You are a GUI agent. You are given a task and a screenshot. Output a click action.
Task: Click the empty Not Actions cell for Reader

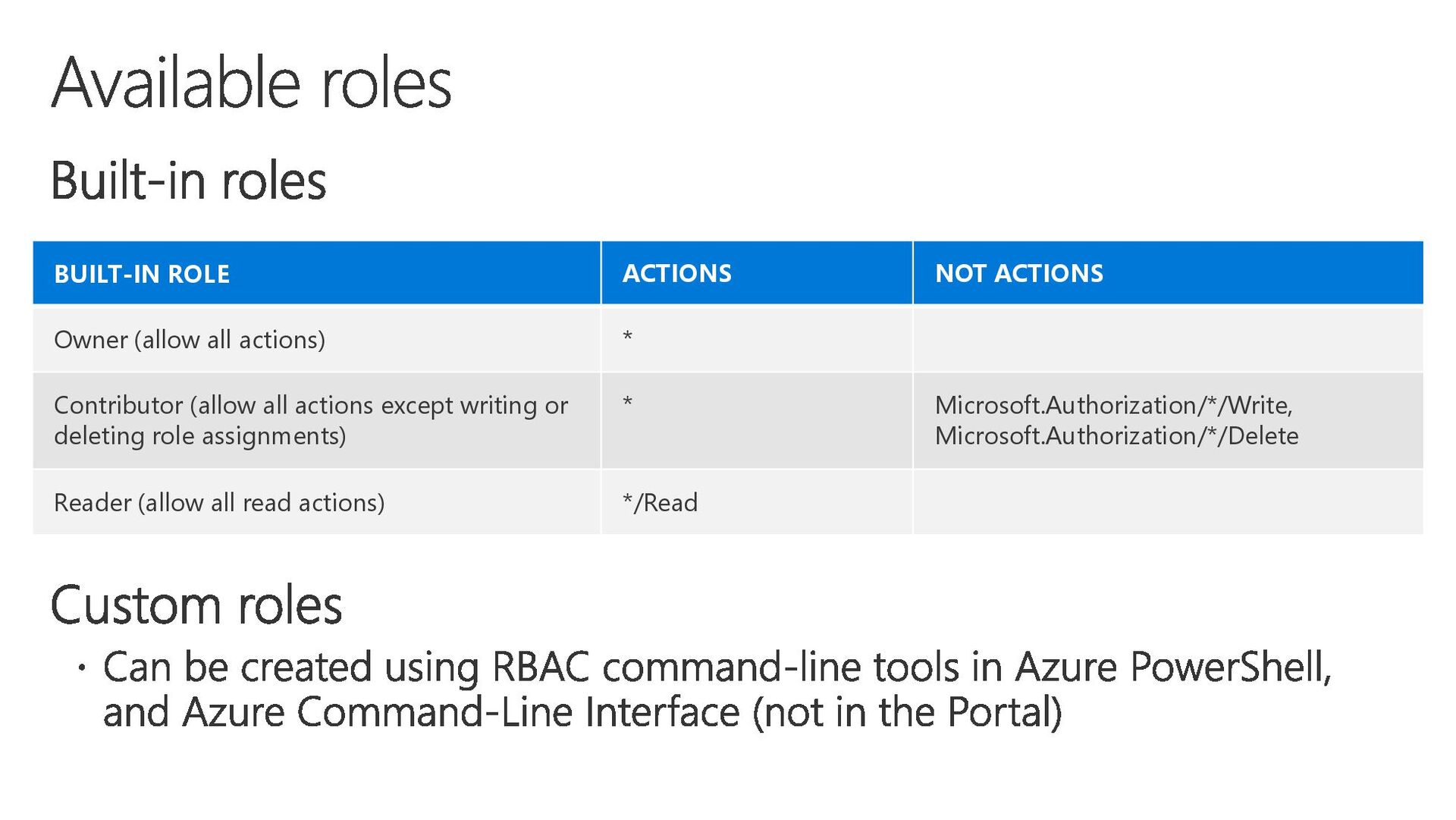[1167, 502]
